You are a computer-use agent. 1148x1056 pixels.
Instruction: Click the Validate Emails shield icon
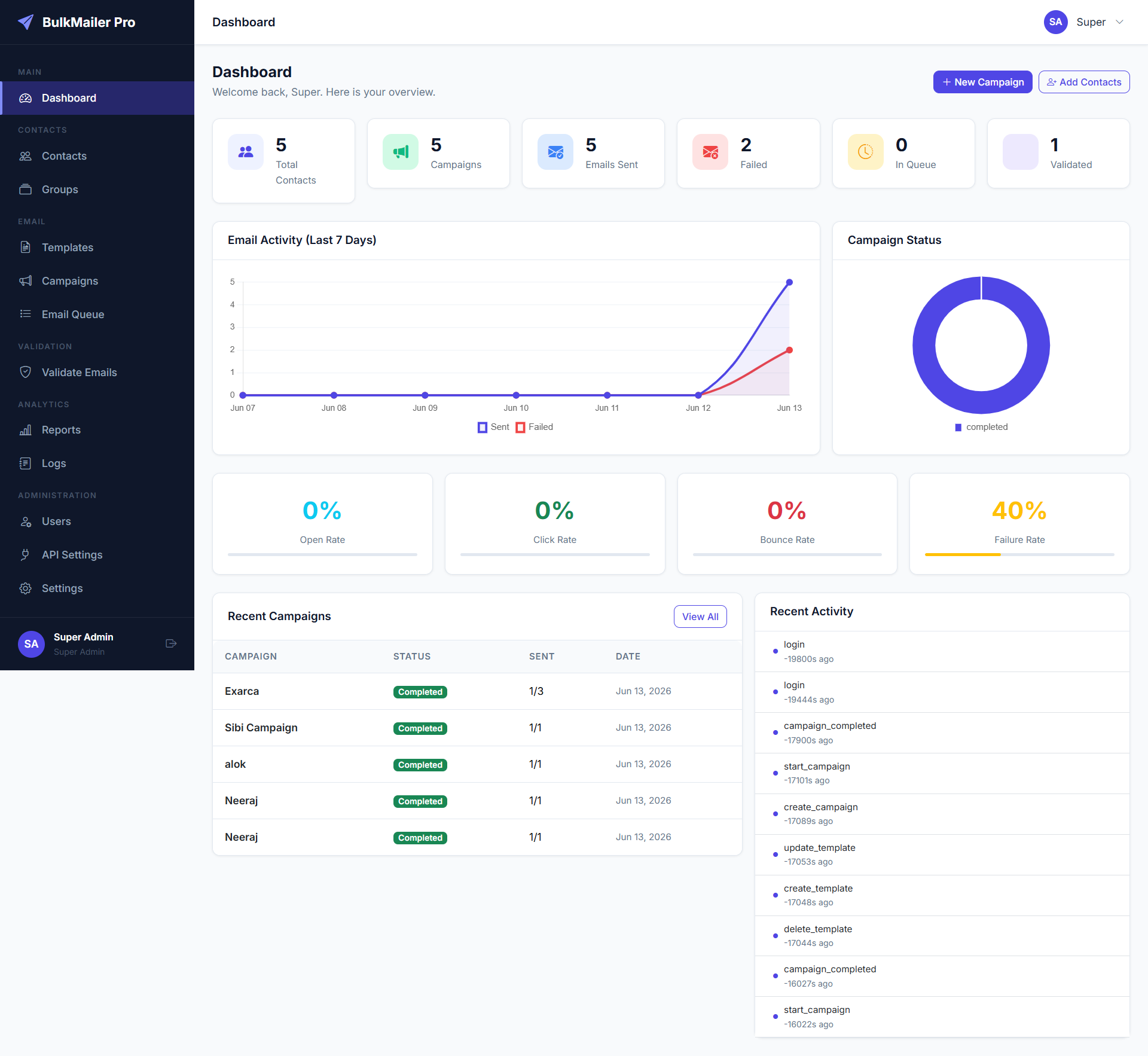(x=25, y=372)
